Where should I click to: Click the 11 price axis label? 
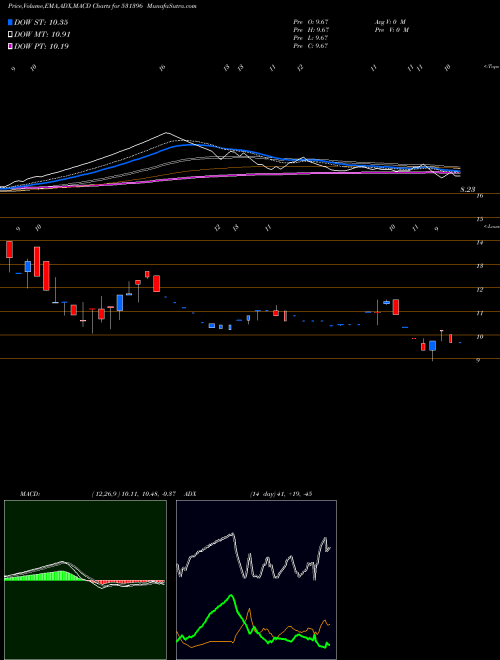tap(479, 314)
